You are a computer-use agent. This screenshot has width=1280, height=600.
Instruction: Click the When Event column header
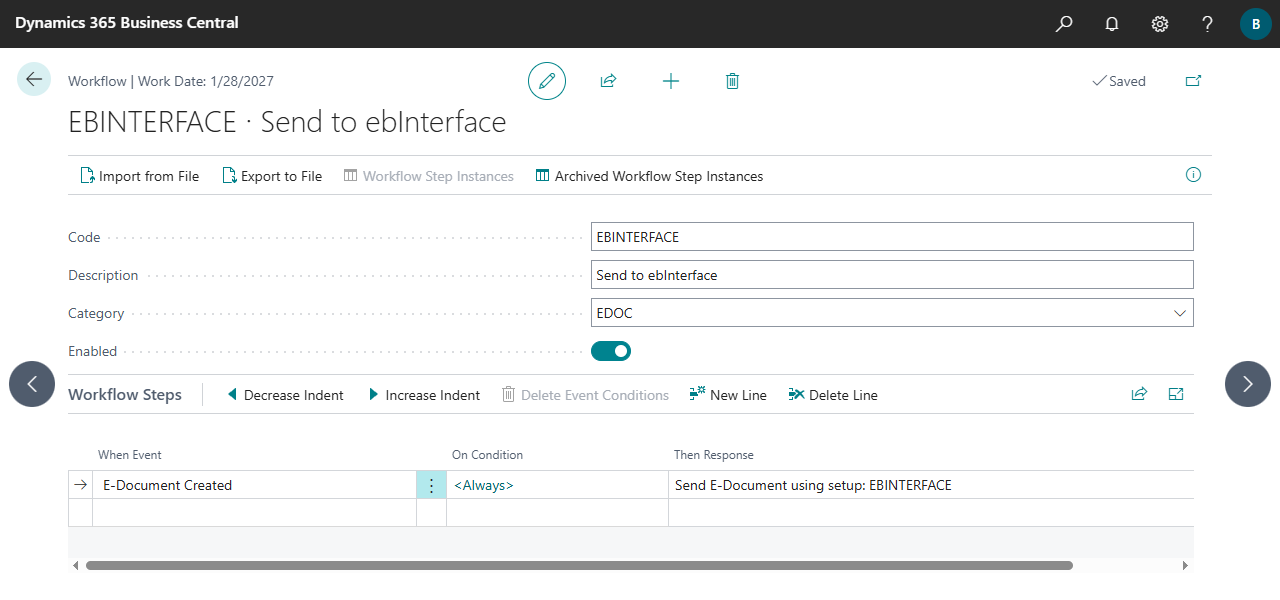click(130, 454)
